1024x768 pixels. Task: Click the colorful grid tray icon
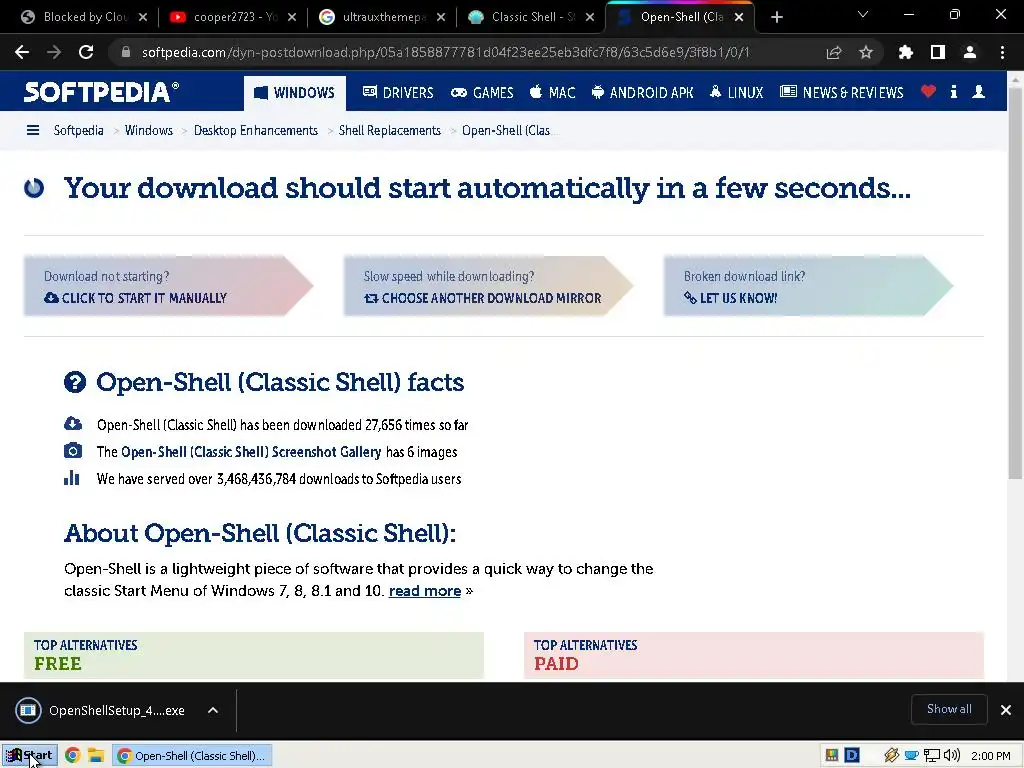[831, 756]
